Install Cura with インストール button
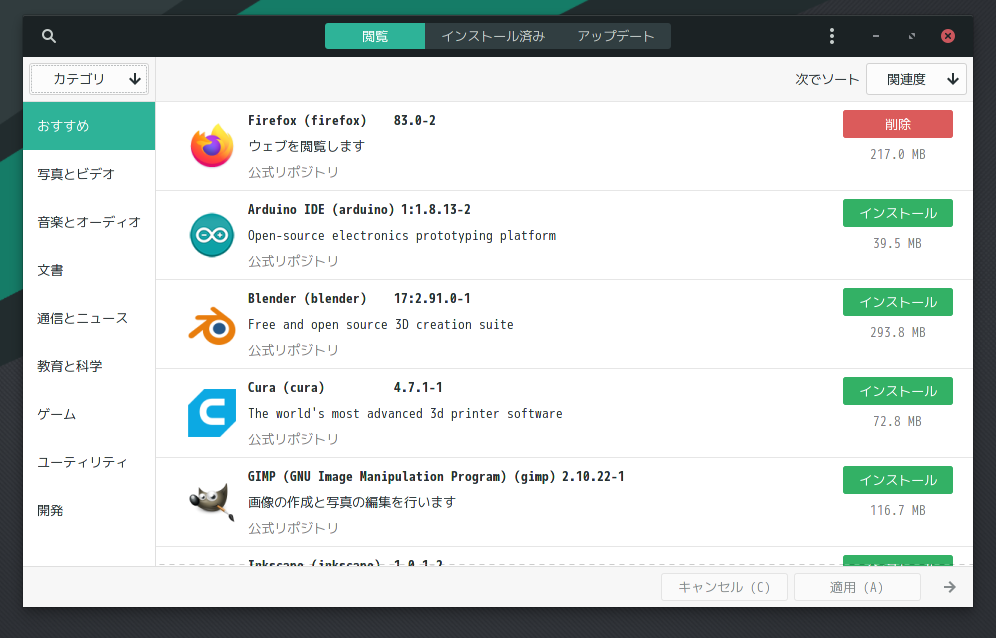This screenshot has height=638, width=996. (898, 391)
